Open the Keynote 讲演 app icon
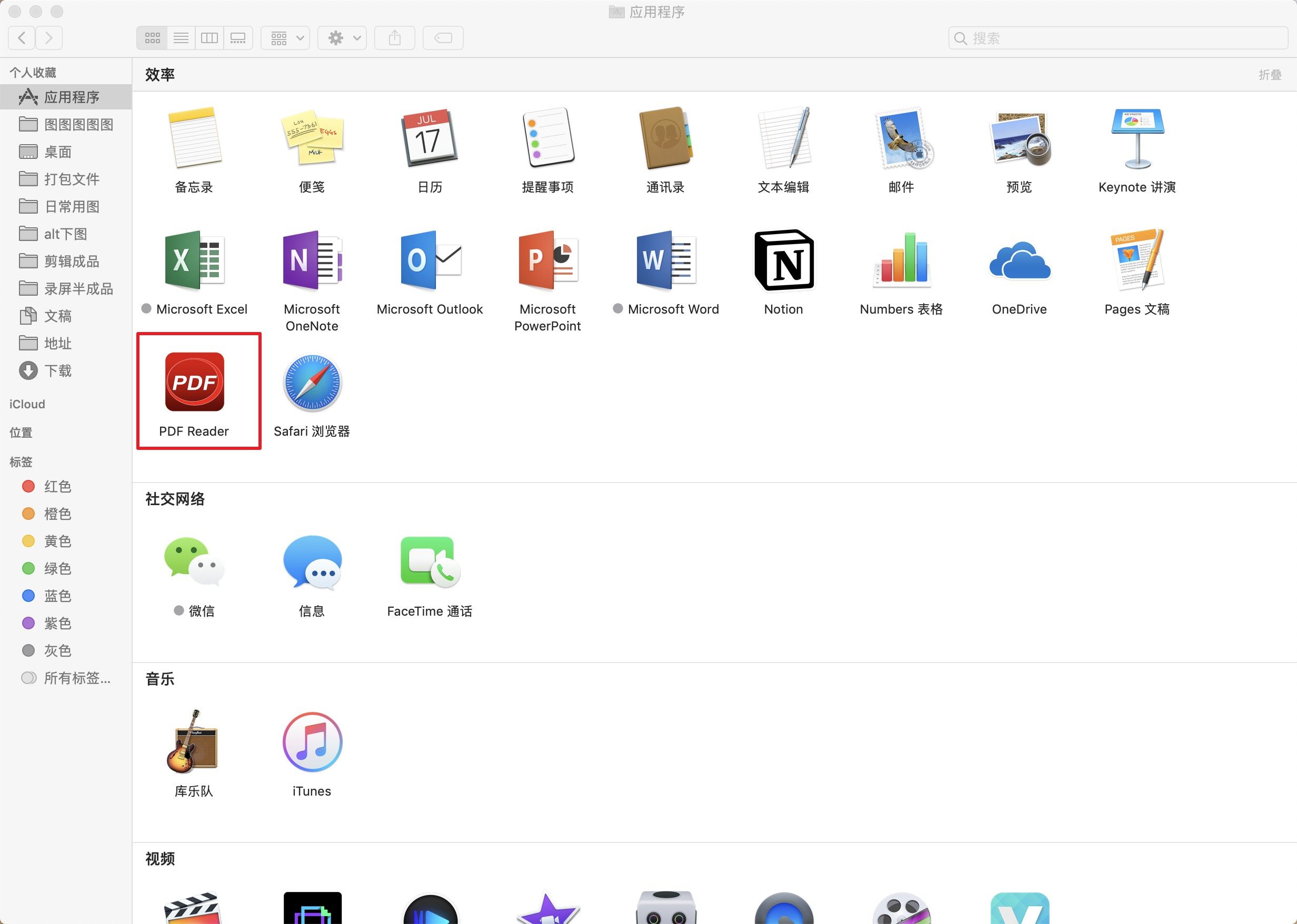Screen dimensions: 1297x924 pyautogui.click(x=1137, y=139)
